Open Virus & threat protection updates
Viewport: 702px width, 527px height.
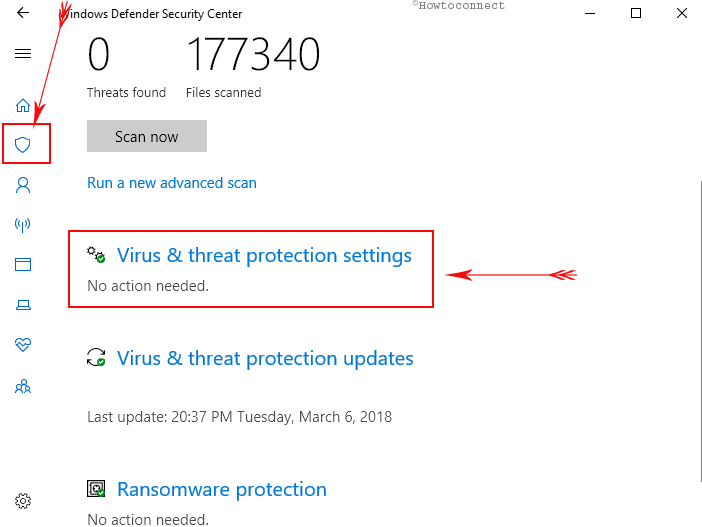click(x=265, y=358)
